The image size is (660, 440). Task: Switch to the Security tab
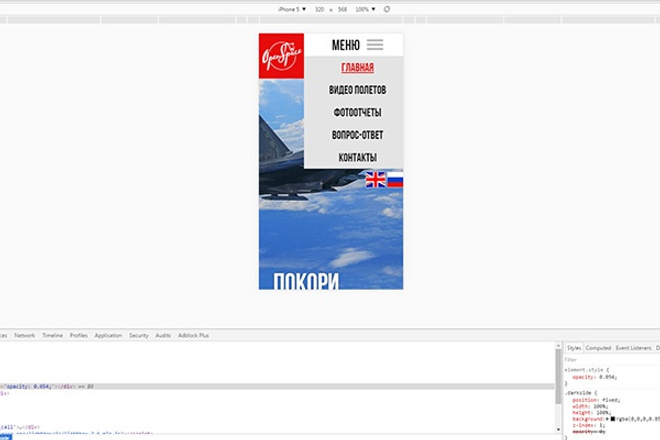coord(139,336)
